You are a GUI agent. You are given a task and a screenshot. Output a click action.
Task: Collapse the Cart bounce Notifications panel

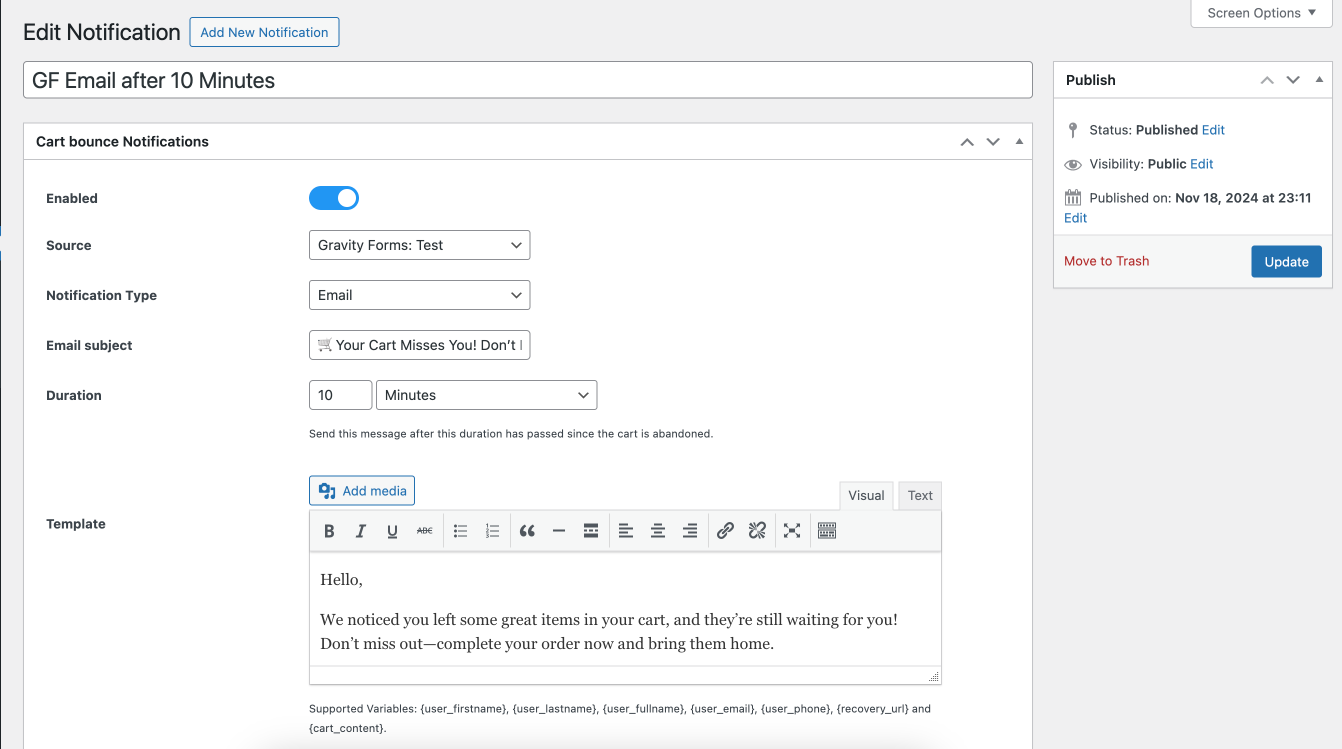pos(1019,142)
